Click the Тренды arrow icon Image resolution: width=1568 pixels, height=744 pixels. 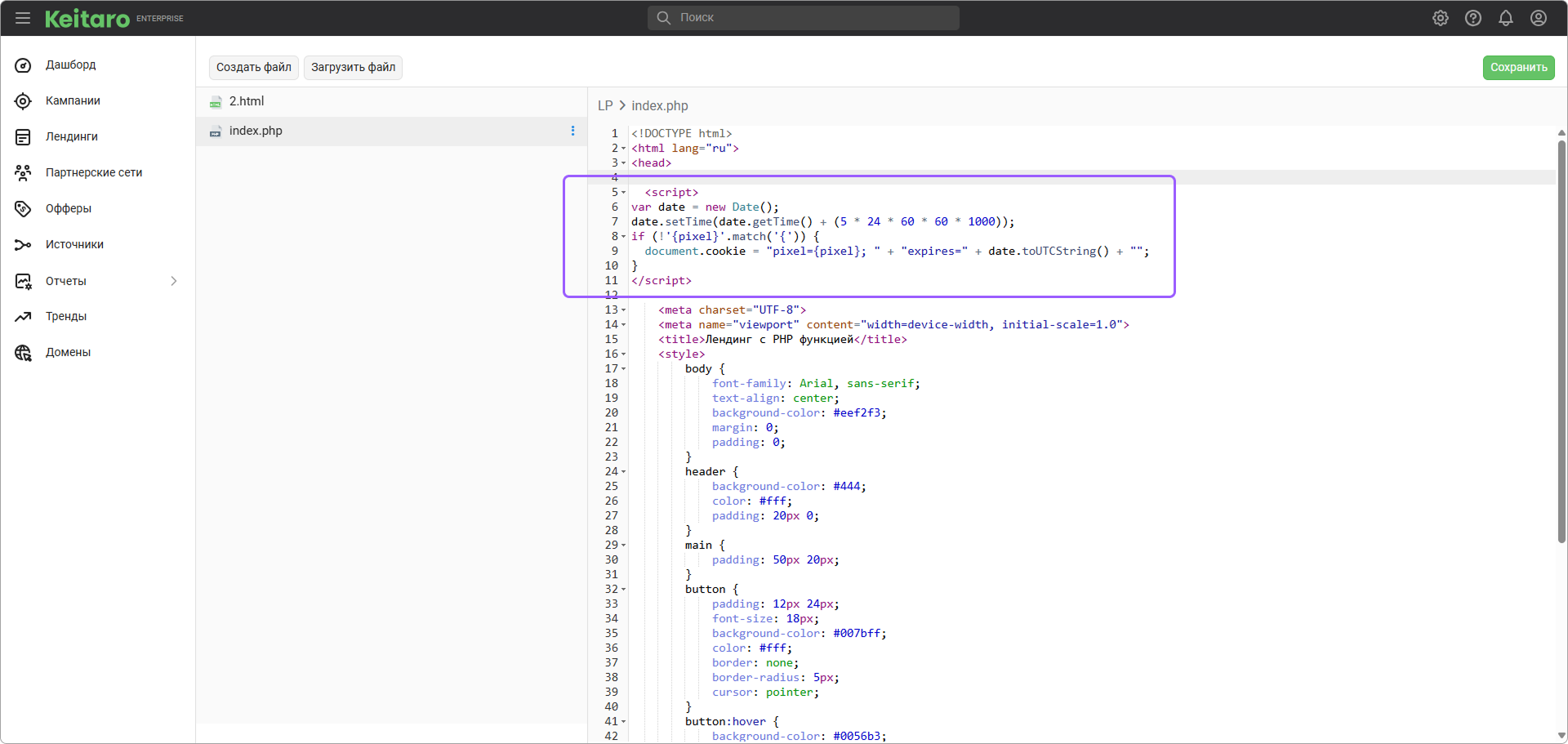coord(23,317)
